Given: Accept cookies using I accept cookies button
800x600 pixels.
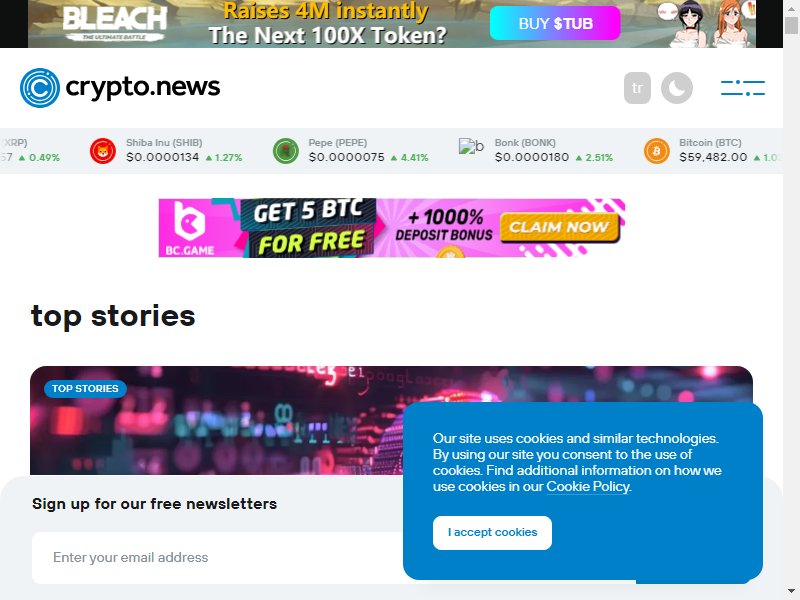Looking at the screenshot, I should [x=492, y=533].
